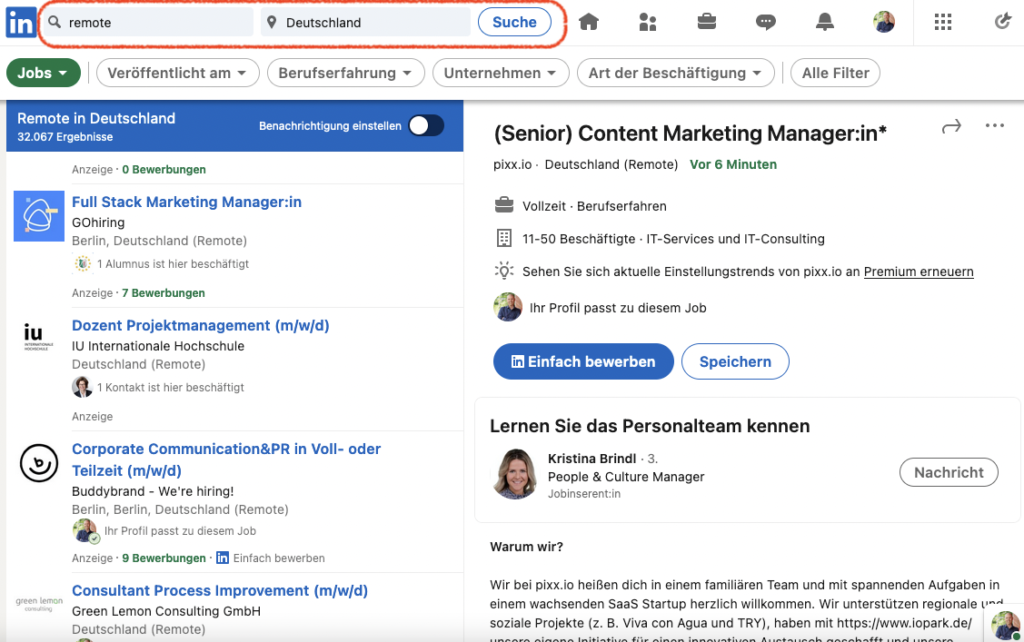Screen dimensions: 1024x642
Task: Save job with Speichern
Action: click(x=735, y=361)
